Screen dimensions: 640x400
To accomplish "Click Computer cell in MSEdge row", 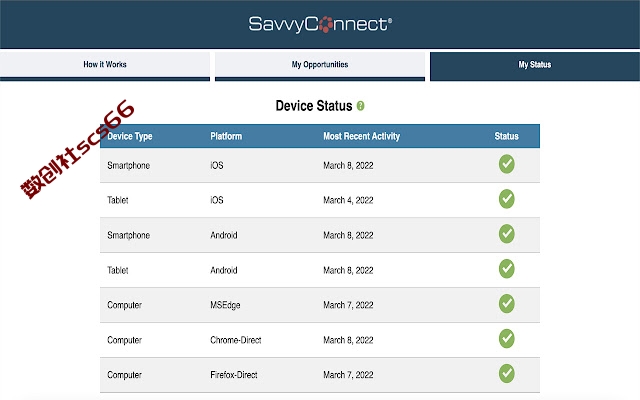I will pyautogui.click(x=124, y=305).
